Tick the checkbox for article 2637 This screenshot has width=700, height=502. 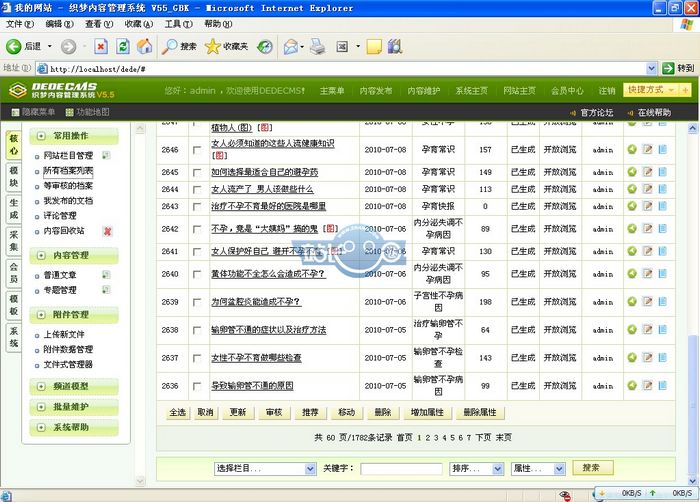197,358
